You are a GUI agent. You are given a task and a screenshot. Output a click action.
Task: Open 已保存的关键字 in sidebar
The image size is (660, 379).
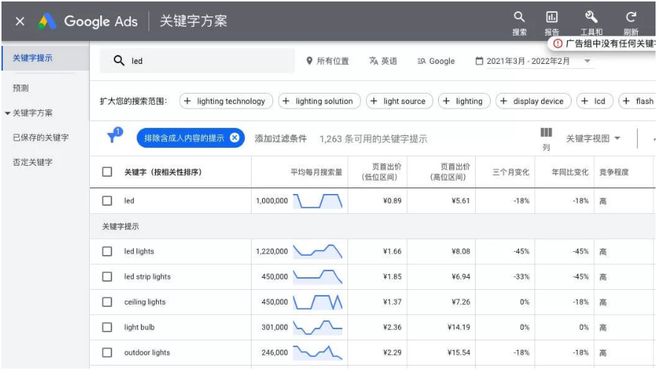[x=40, y=137]
